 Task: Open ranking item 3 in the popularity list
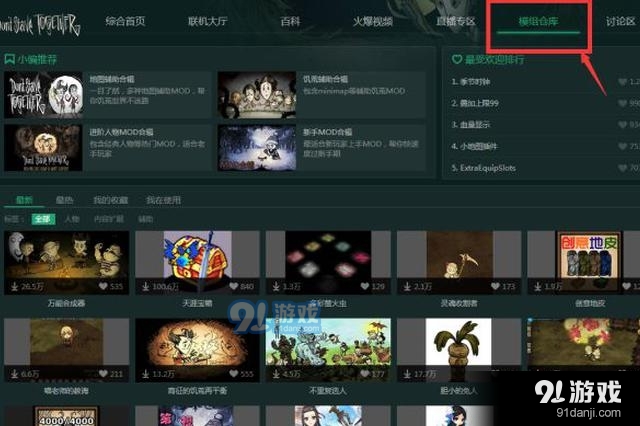471,124
